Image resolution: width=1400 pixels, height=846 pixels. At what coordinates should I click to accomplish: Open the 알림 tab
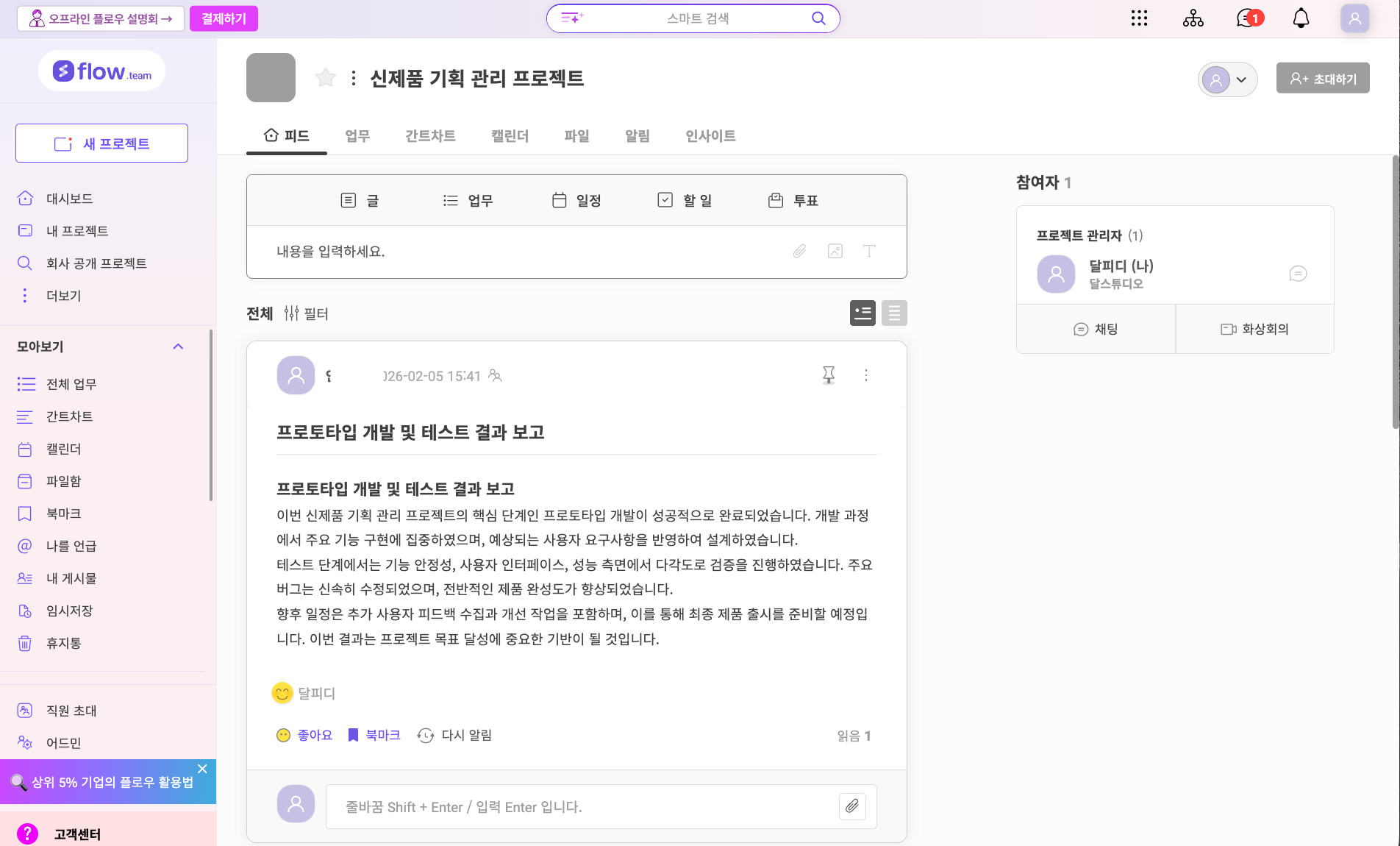(637, 136)
